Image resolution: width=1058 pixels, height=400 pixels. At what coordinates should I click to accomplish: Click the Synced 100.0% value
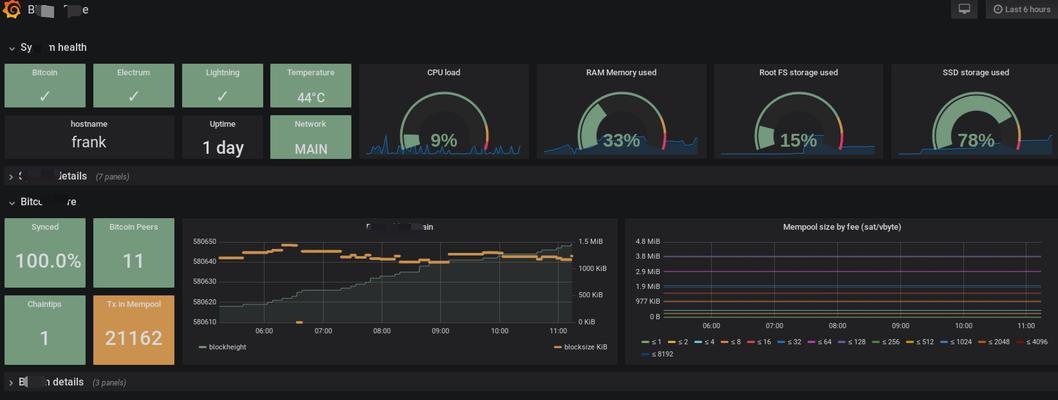coord(48,260)
